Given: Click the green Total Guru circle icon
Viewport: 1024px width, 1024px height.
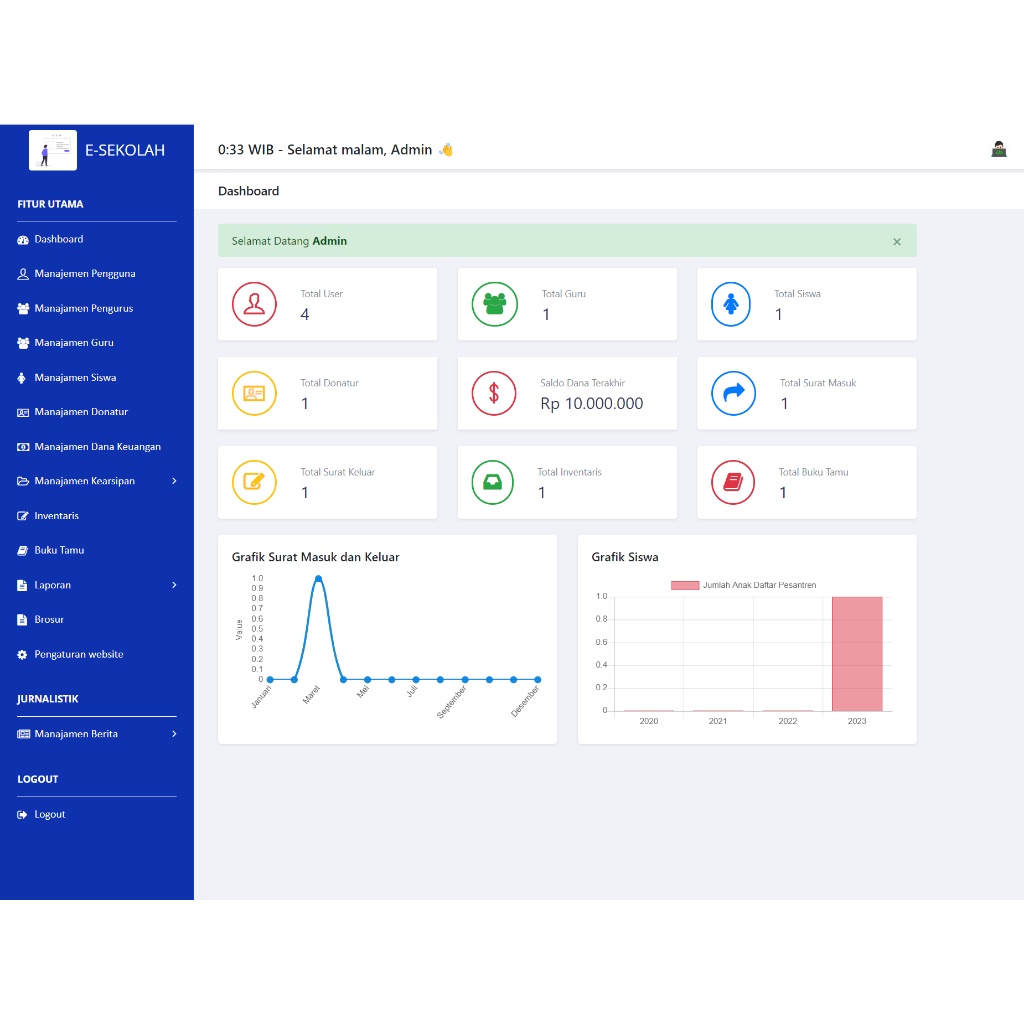Looking at the screenshot, I should 494,304.
